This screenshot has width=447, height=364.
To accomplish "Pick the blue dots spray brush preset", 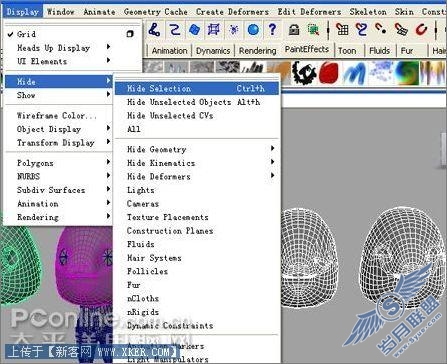I will [381, 73].
